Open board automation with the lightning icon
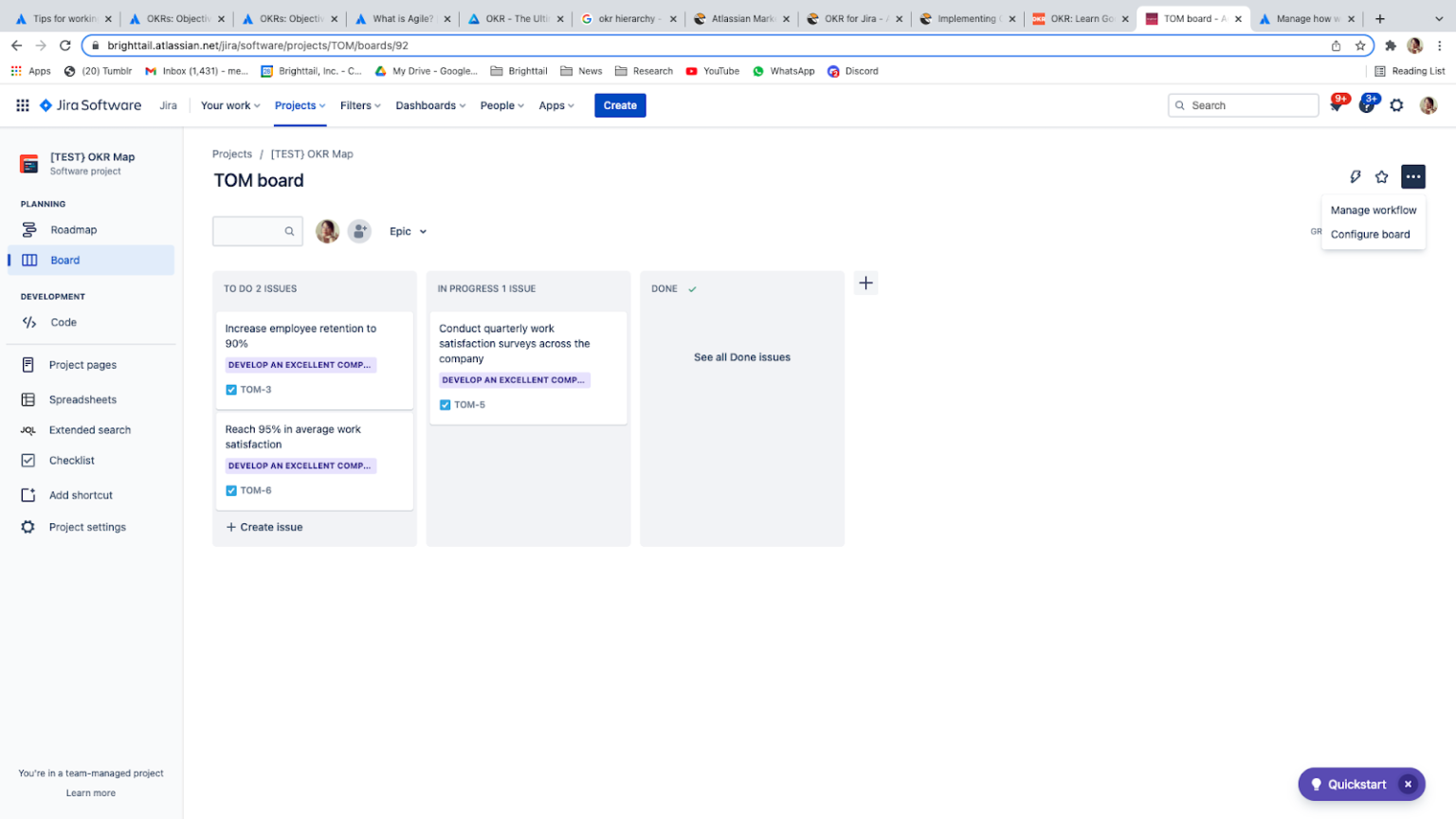Image resolution: width=1456 pixels, height=819 pixels. (x=1355, y=176)
